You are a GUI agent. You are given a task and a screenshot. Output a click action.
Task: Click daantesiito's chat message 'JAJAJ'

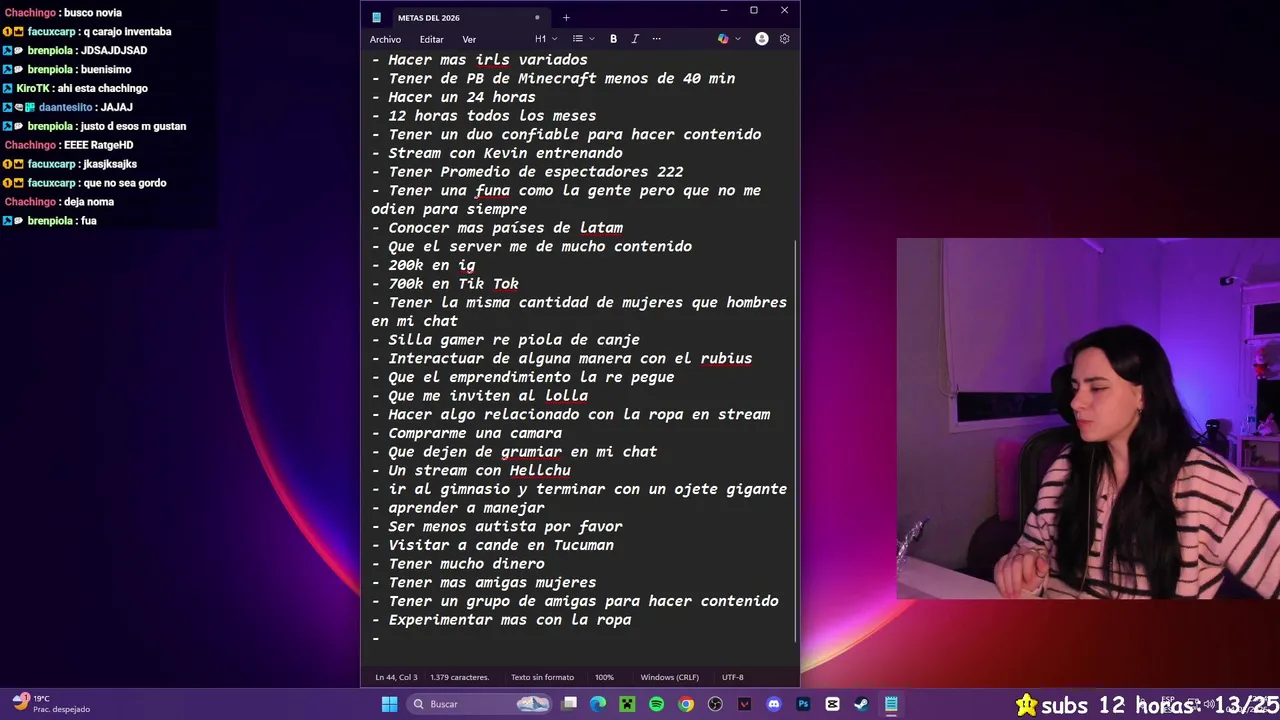point(117,107)
